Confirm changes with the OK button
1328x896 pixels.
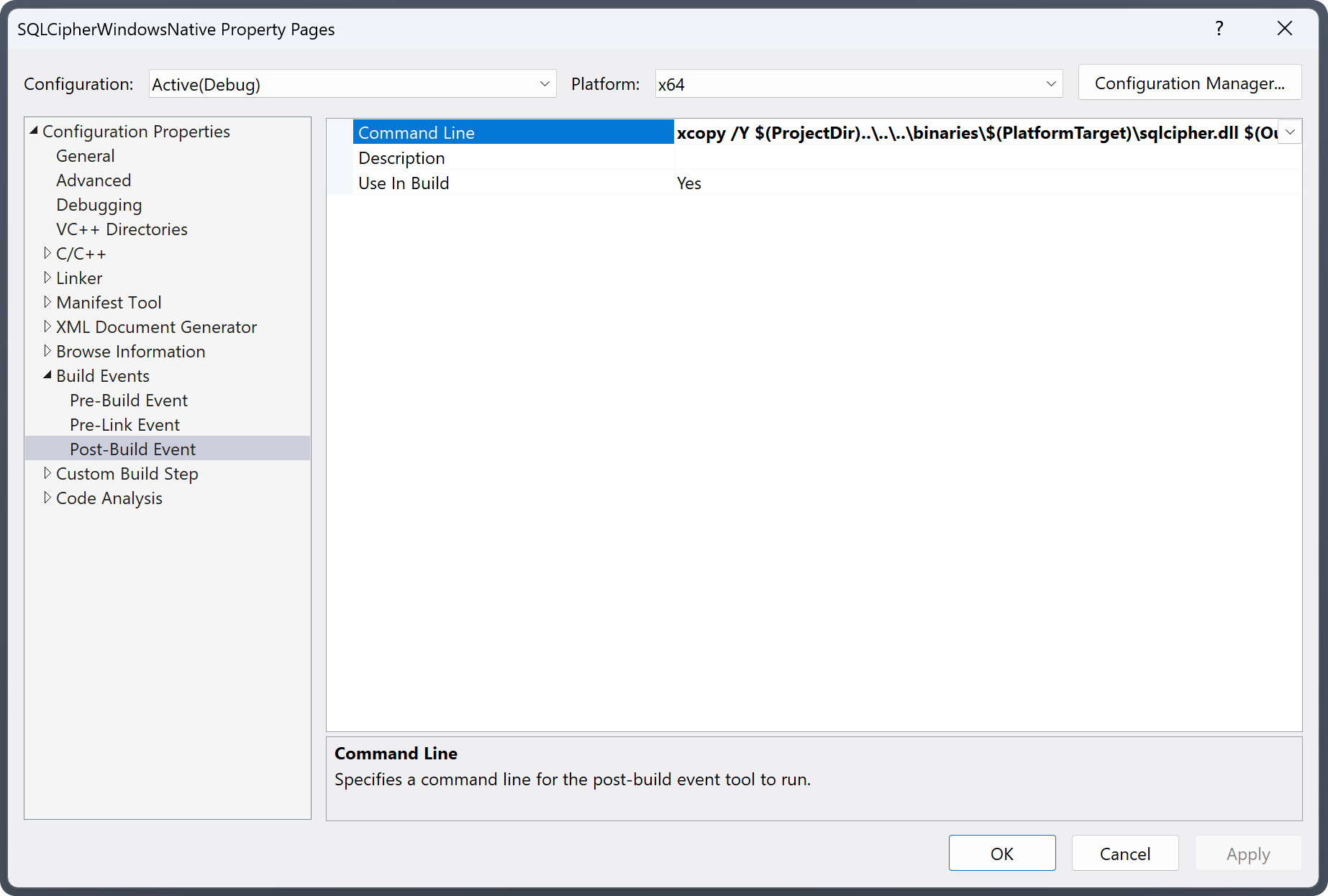[x=1002, y=854]
